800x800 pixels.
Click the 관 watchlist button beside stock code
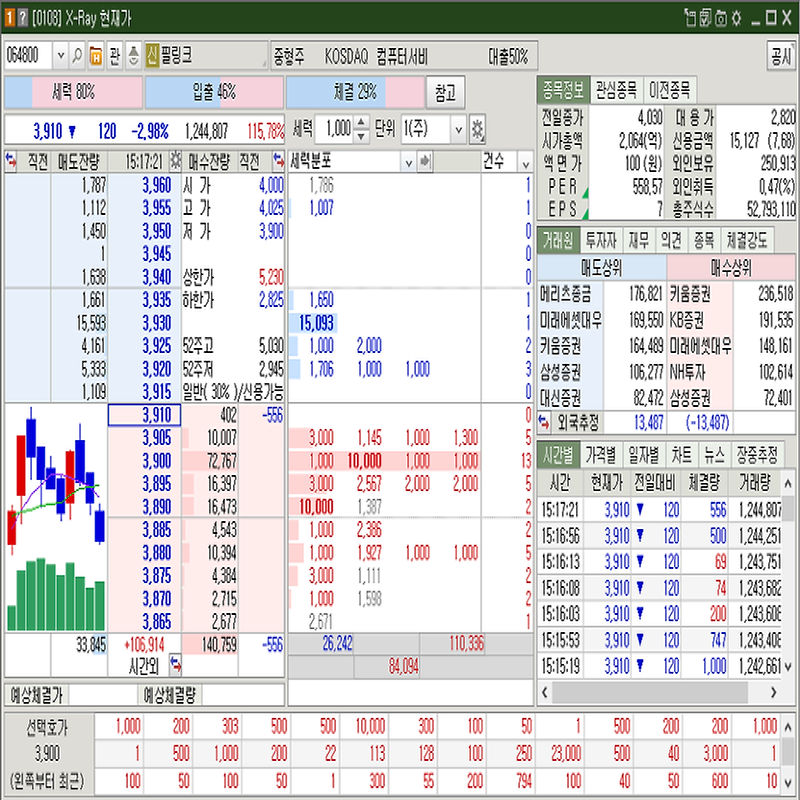(x=115, y=56)
